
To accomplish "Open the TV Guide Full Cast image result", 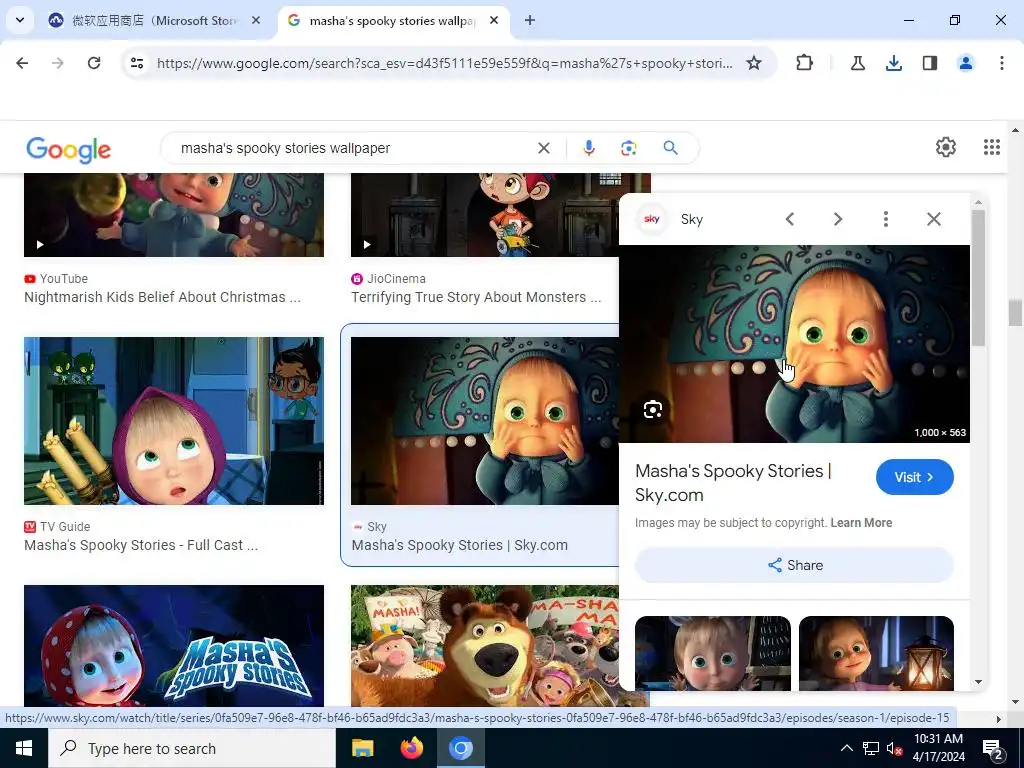I will coord(174,421).
